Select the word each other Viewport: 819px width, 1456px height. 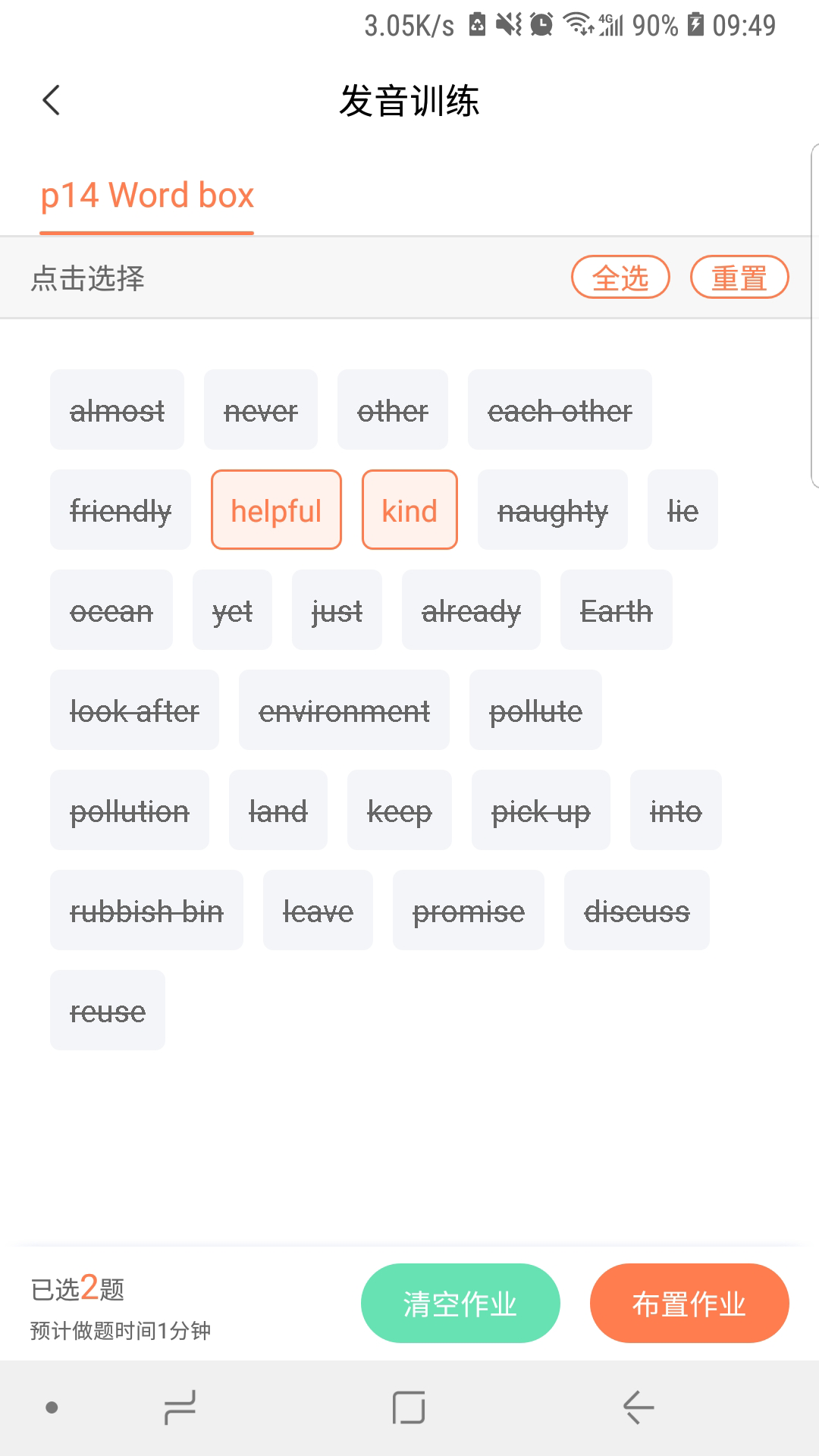tap(560, 410)
